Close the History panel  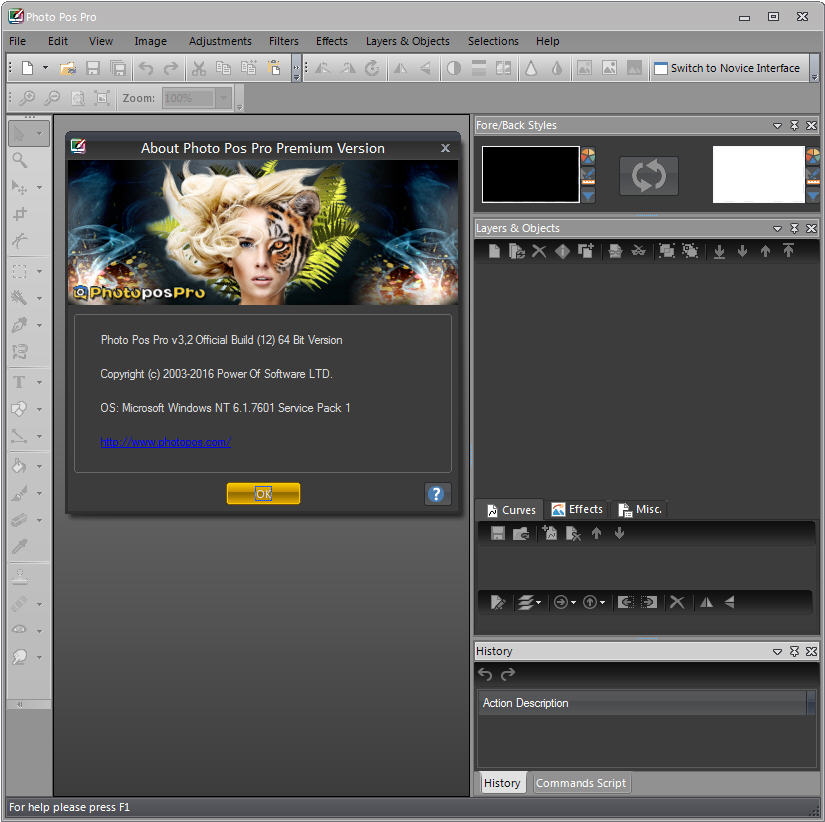pos(811,651)
